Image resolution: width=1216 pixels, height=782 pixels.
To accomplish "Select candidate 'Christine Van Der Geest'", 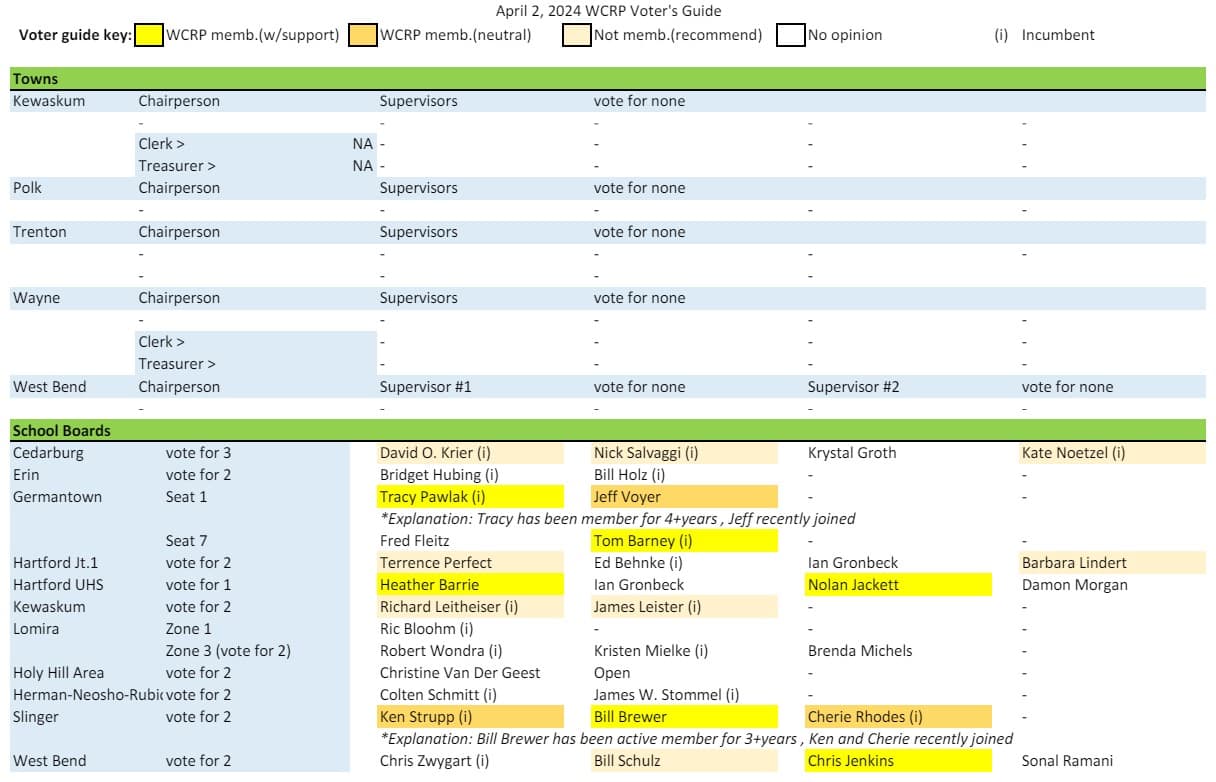I will 460,672.
